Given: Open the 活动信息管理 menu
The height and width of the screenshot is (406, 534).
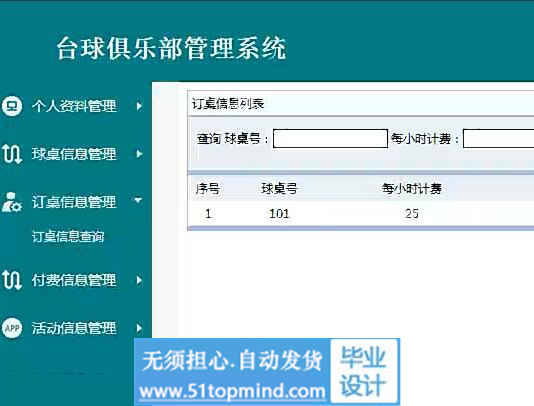Looking at the screenshot, I should (x=74, y=328).
